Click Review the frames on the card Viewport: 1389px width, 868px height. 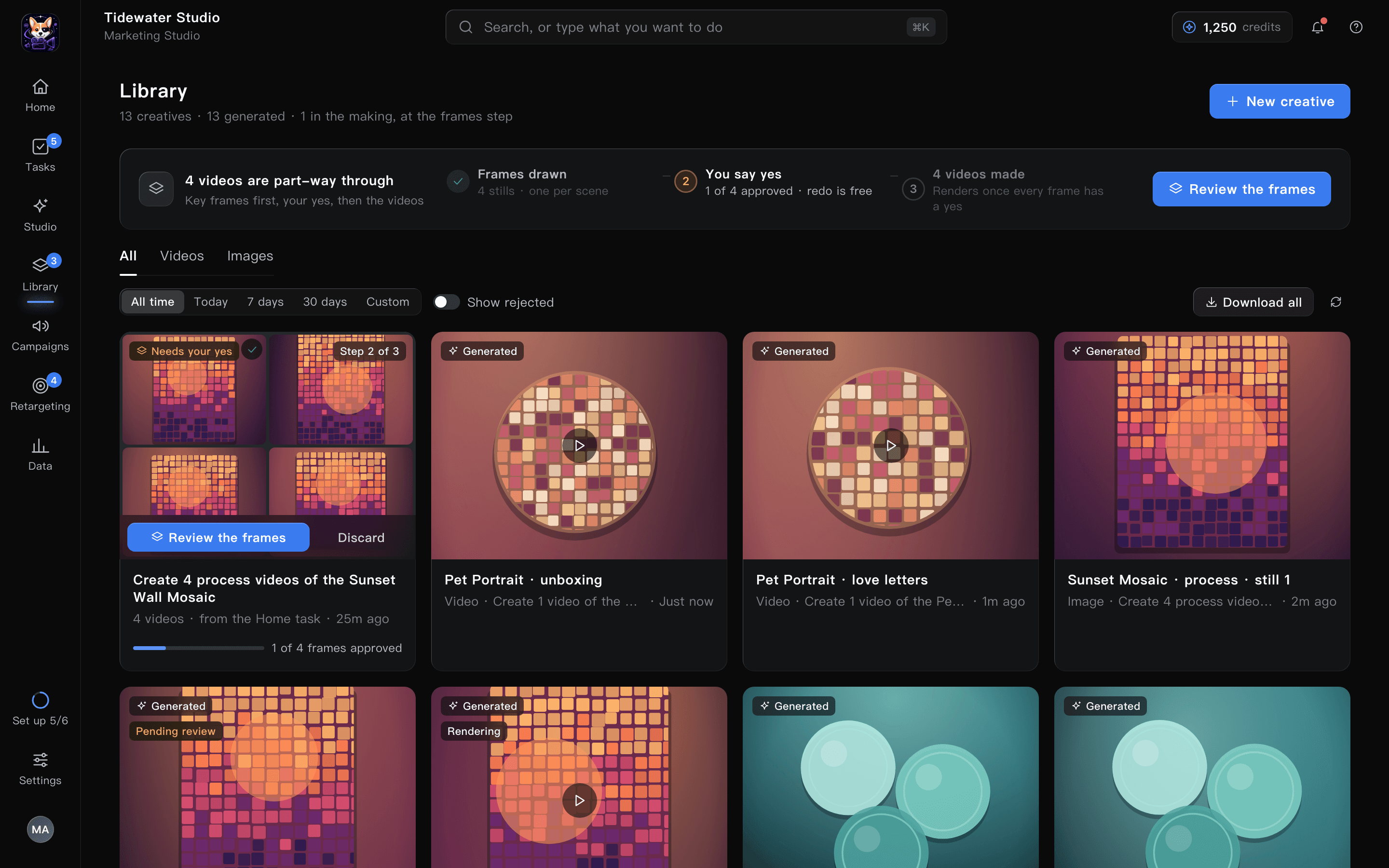(x=218, y=537)
